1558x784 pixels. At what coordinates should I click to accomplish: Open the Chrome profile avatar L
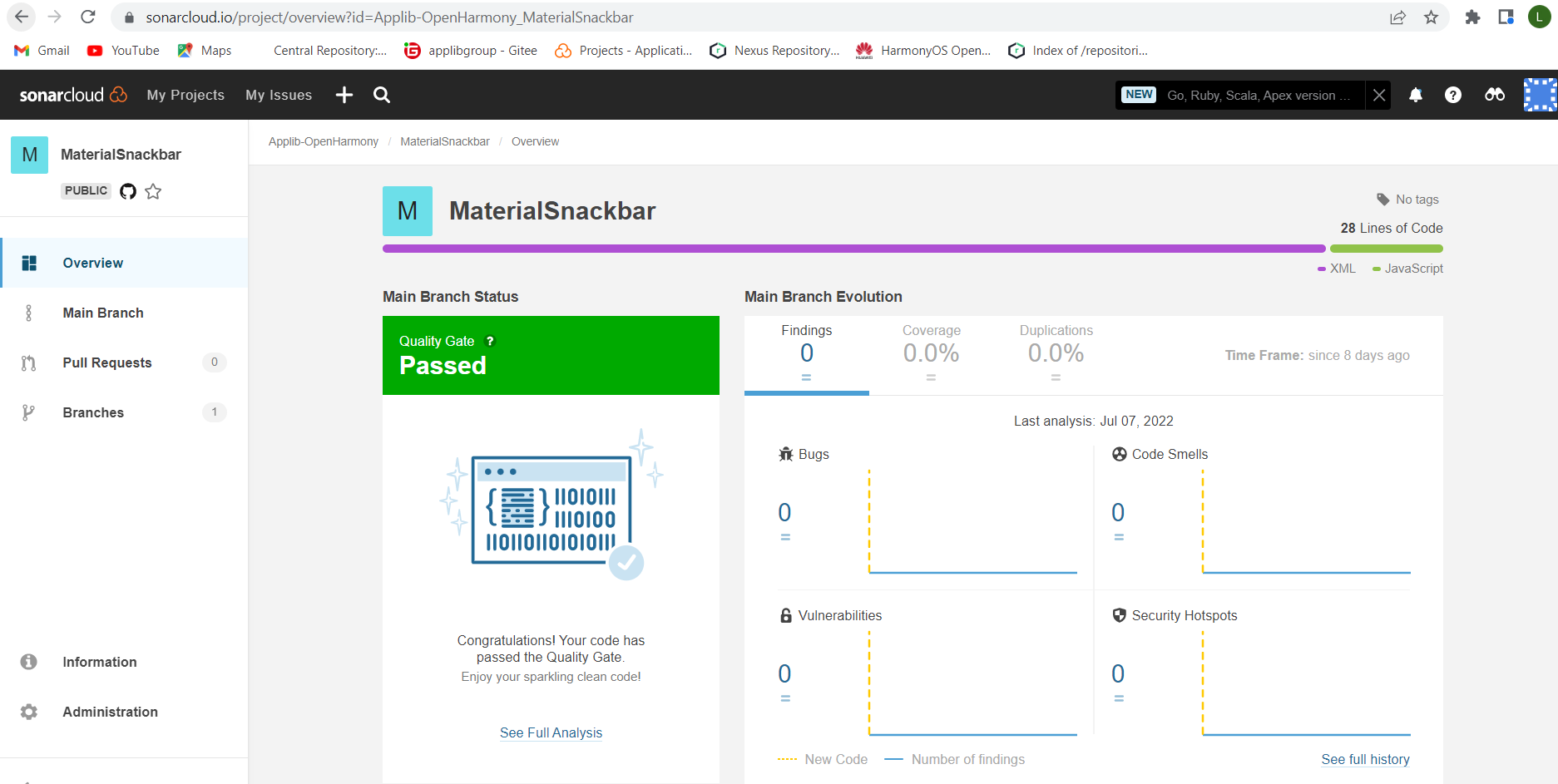coord(1540,17)
